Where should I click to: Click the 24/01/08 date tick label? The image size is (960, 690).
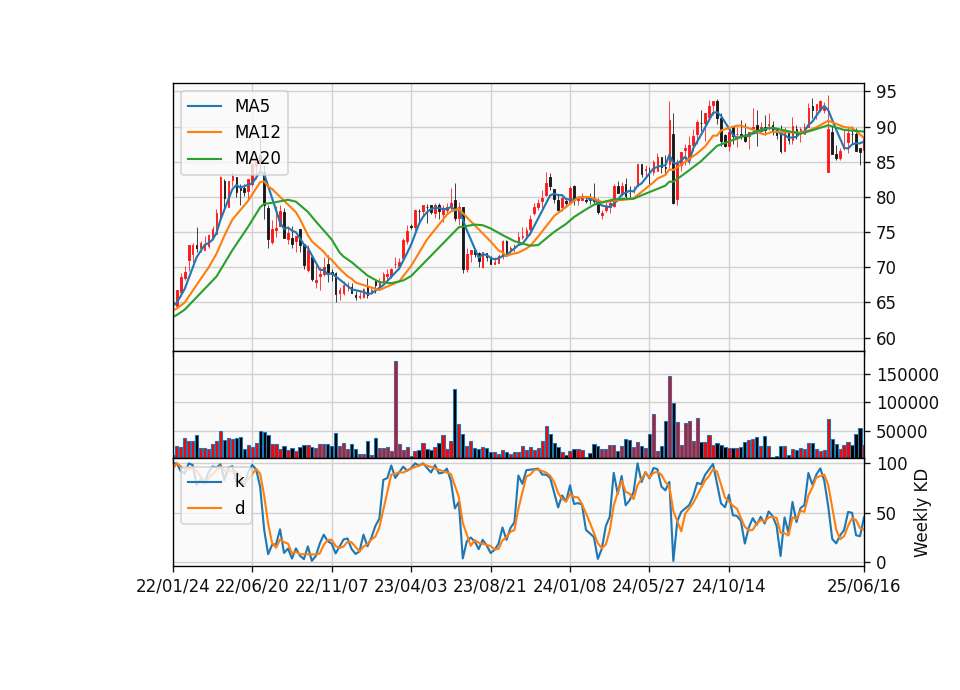(x=569, y=586)
